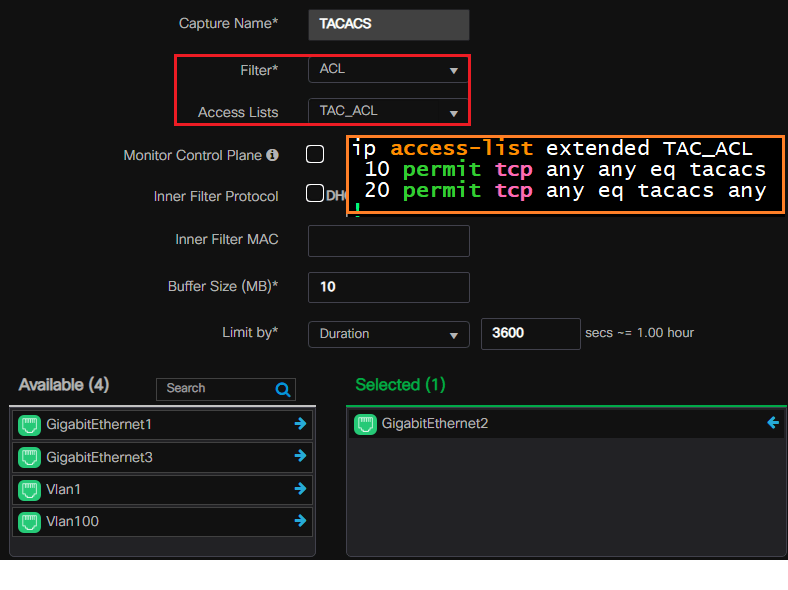Toggle the Inner Filter Protocol checkbox

[315, 194]
